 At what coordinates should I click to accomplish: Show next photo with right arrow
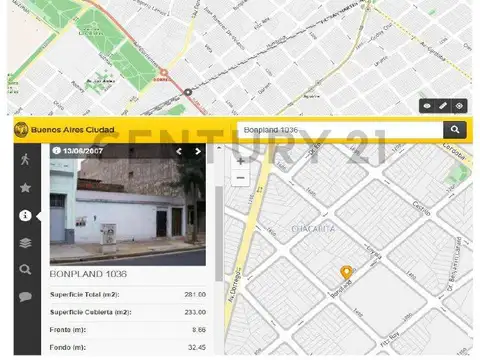point(198,151)
